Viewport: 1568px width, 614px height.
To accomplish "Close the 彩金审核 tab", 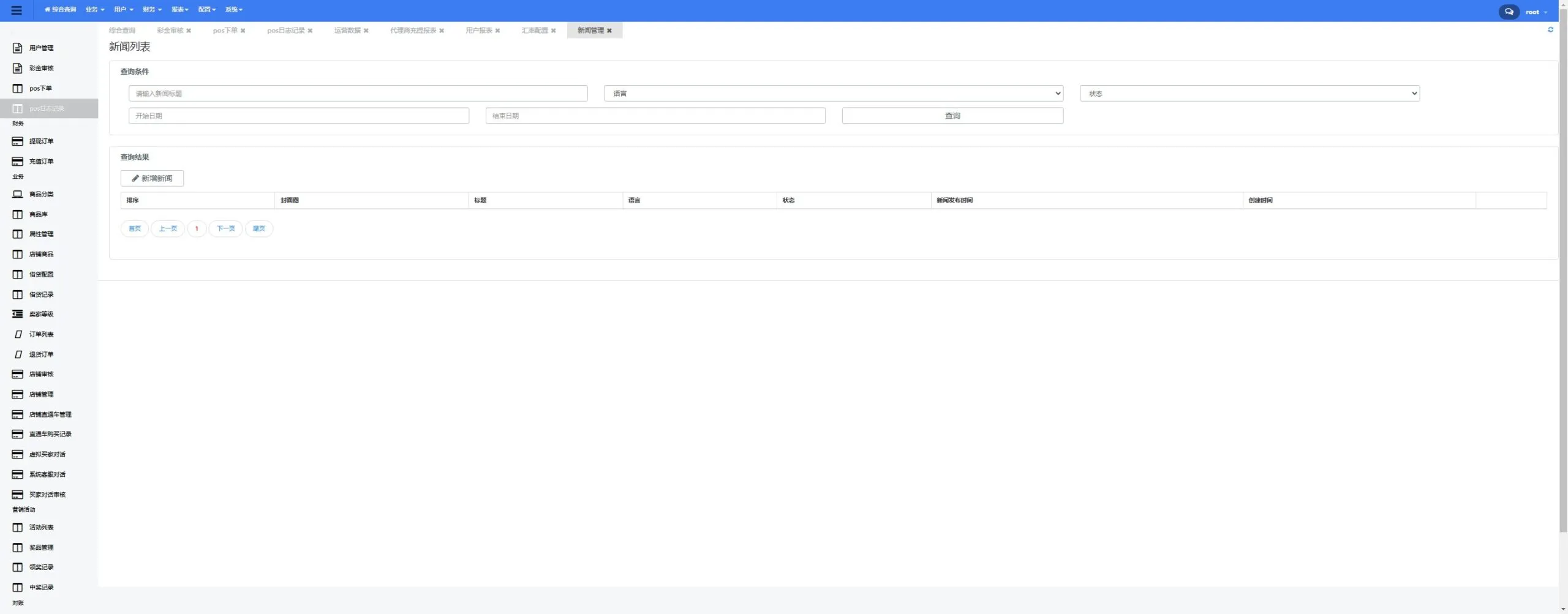I will [189, 31].
